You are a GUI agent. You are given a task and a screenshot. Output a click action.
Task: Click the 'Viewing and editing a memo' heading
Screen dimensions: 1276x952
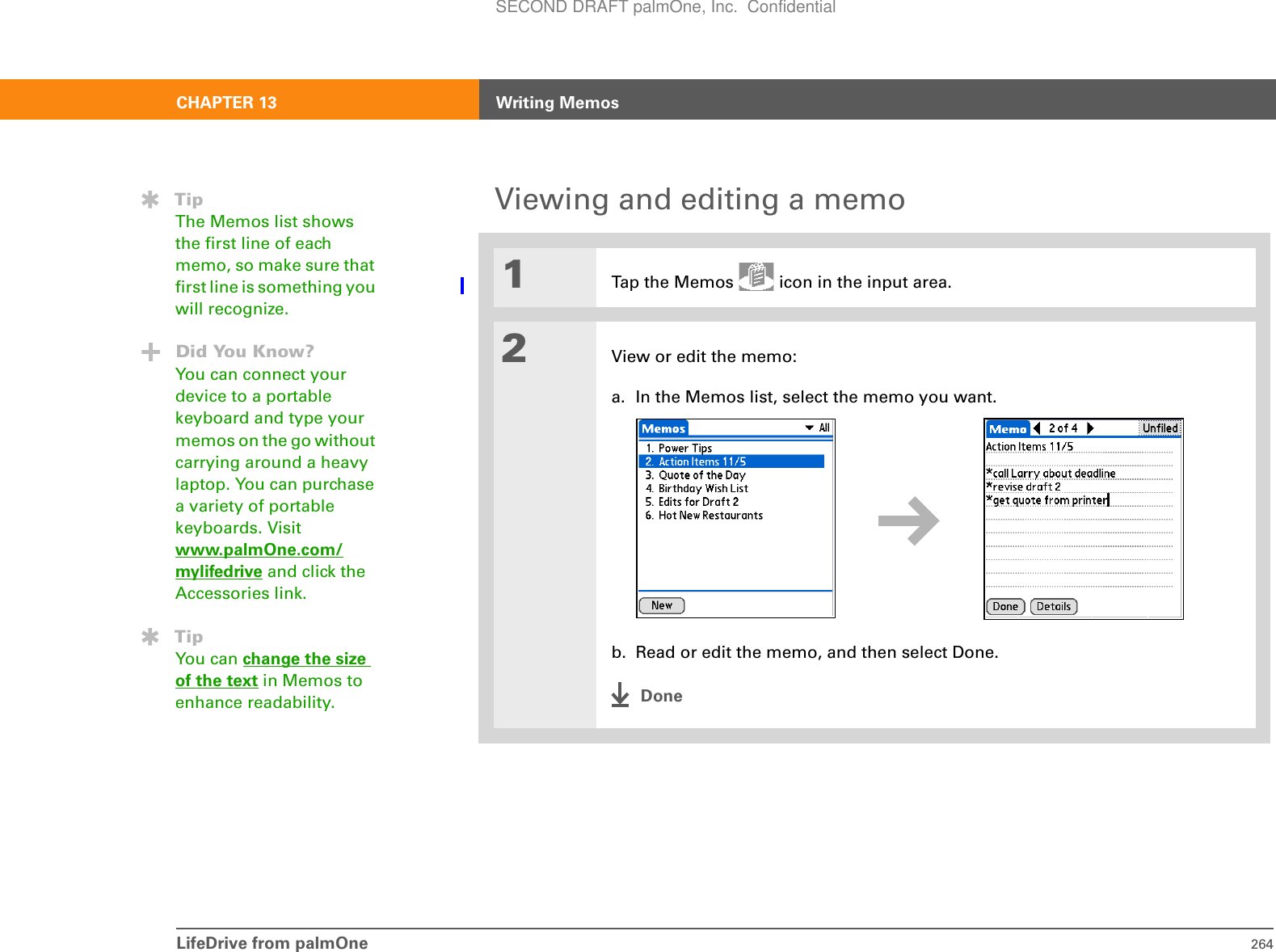[700, 199]
